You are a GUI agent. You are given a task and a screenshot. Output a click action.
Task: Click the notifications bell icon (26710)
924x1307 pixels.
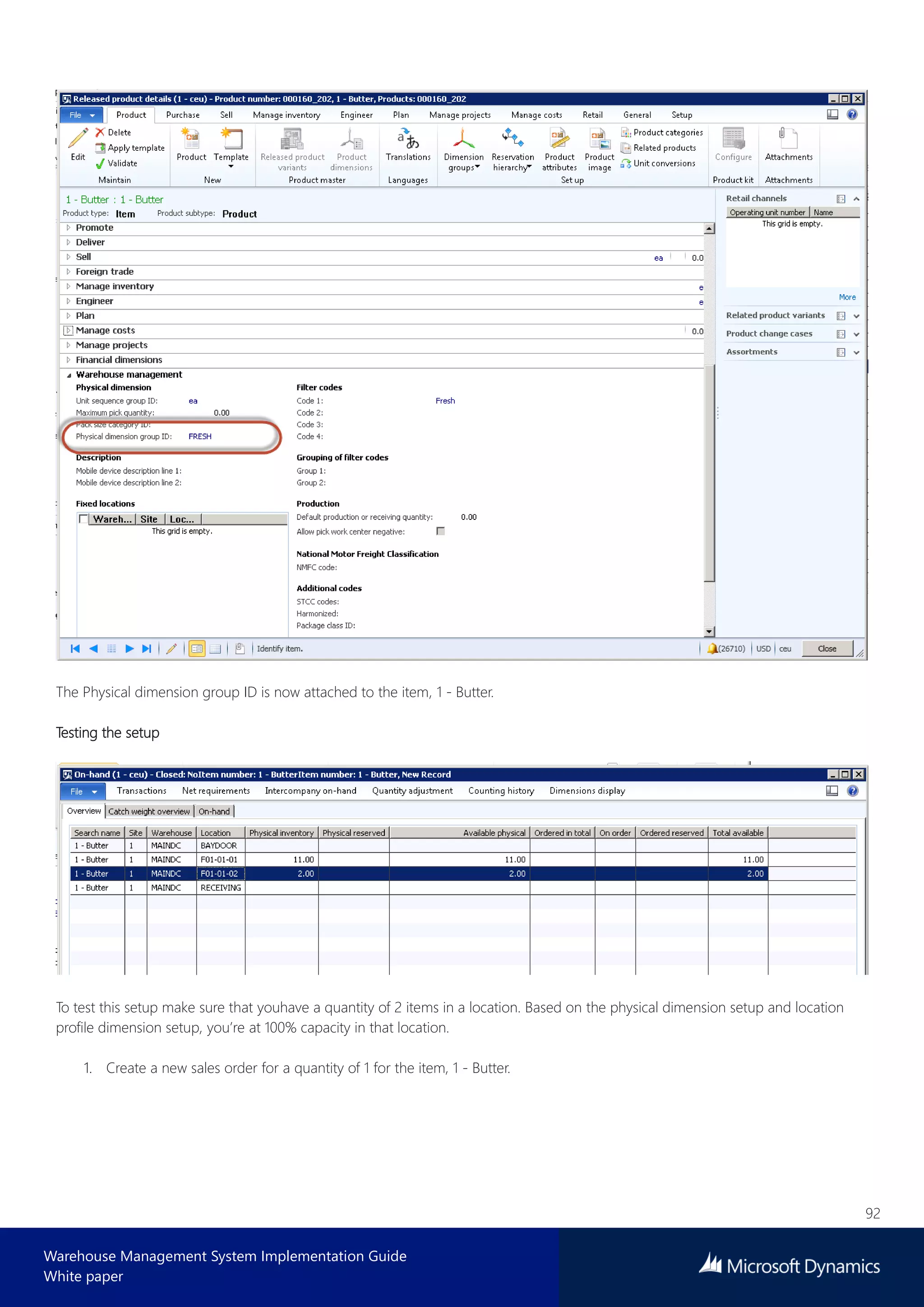(x=712, y=649)
